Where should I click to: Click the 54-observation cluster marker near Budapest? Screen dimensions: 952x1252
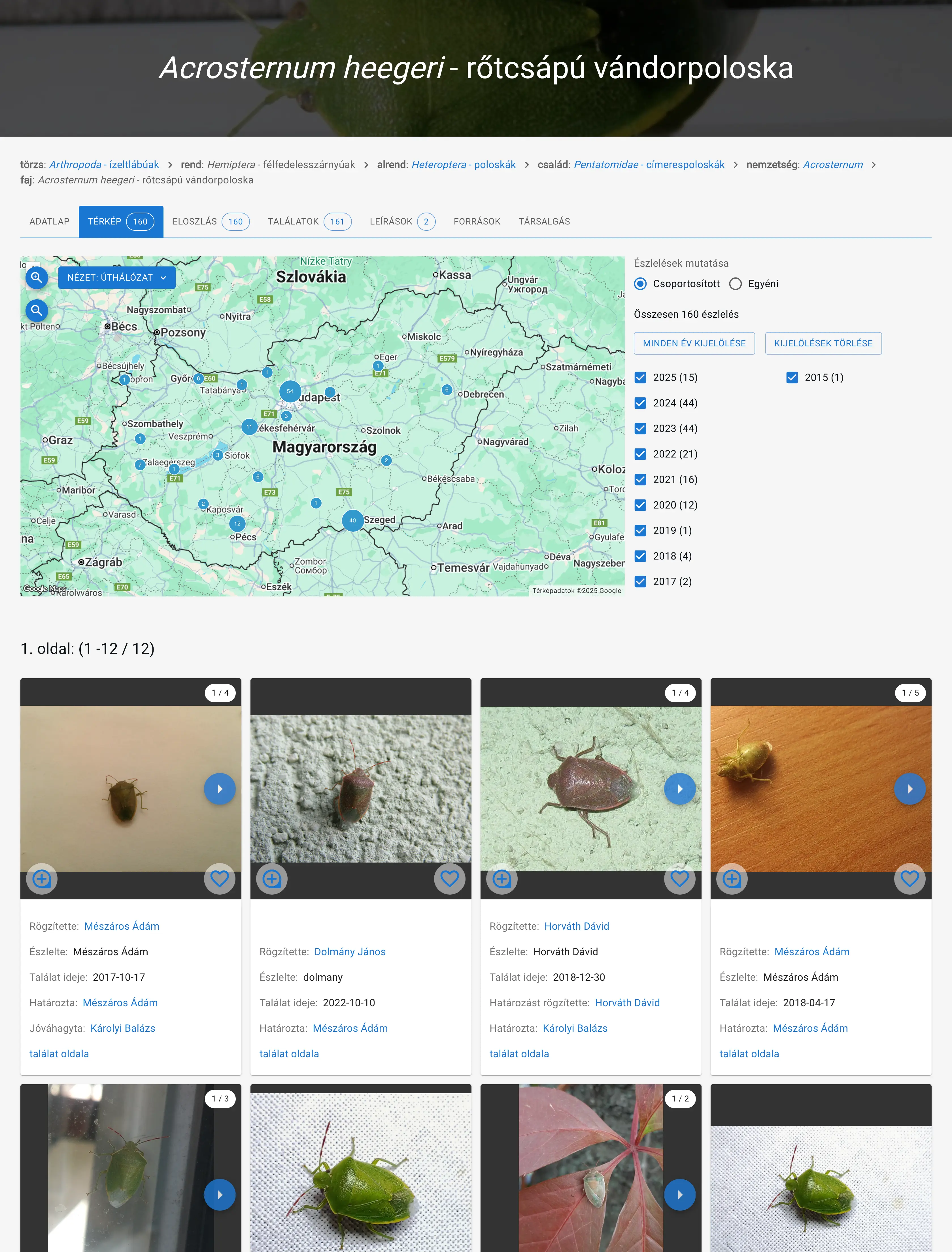coord(290,391)
